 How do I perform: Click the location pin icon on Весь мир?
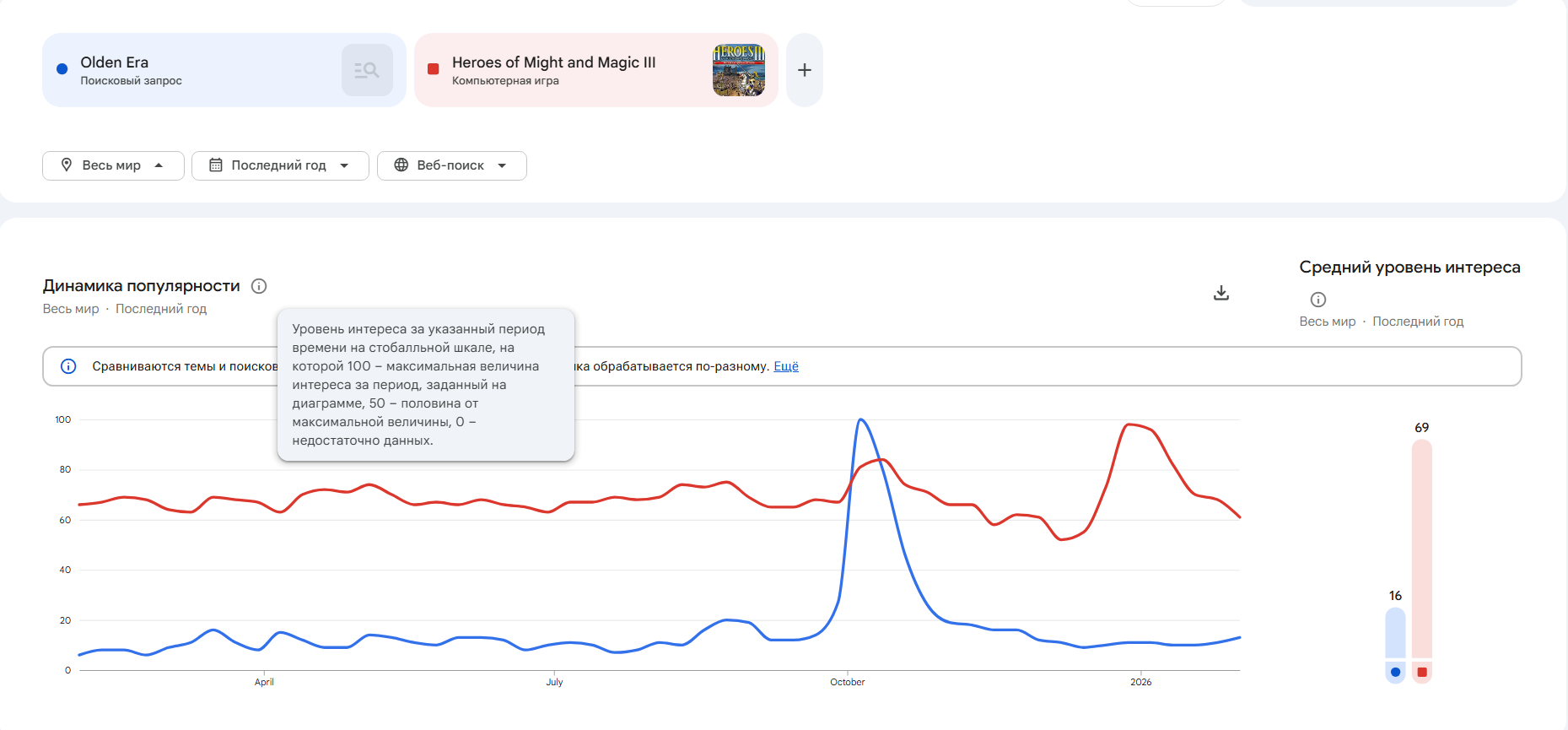click(67, 165)
